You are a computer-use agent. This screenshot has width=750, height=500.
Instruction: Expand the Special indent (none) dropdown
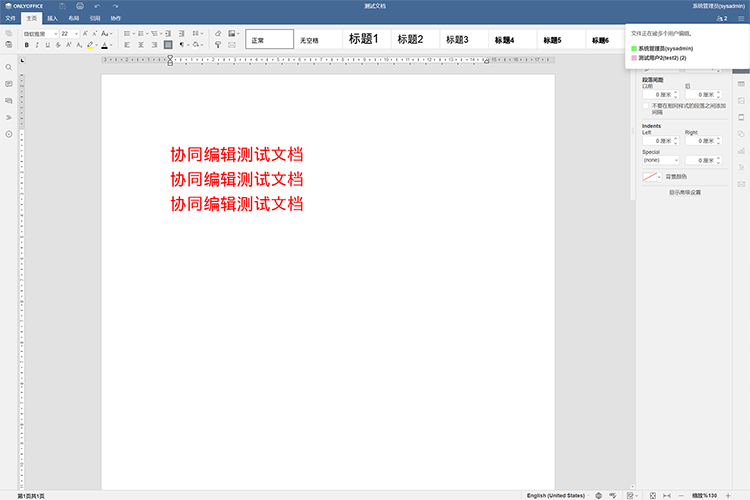661,160
